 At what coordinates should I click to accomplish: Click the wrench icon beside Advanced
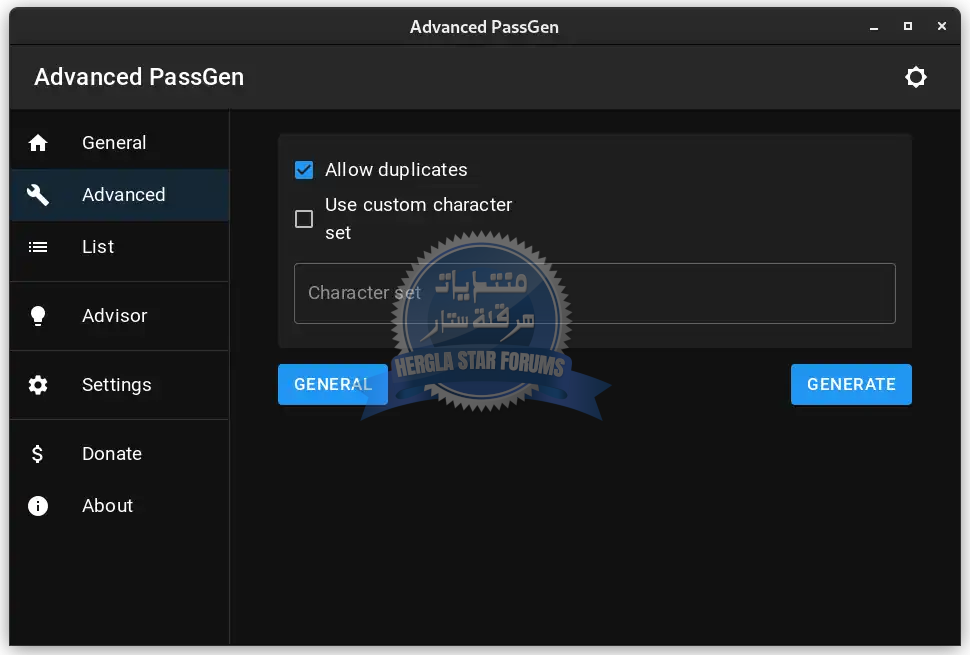tap(38, 195)
